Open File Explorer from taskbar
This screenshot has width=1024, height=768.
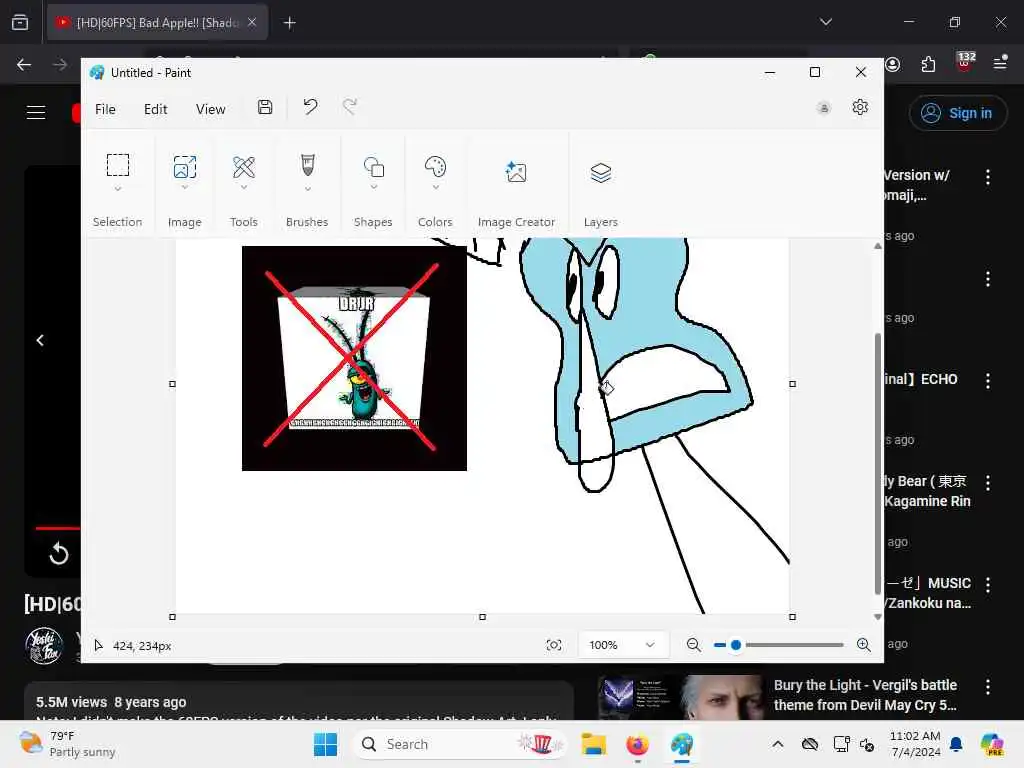[594, 744]
